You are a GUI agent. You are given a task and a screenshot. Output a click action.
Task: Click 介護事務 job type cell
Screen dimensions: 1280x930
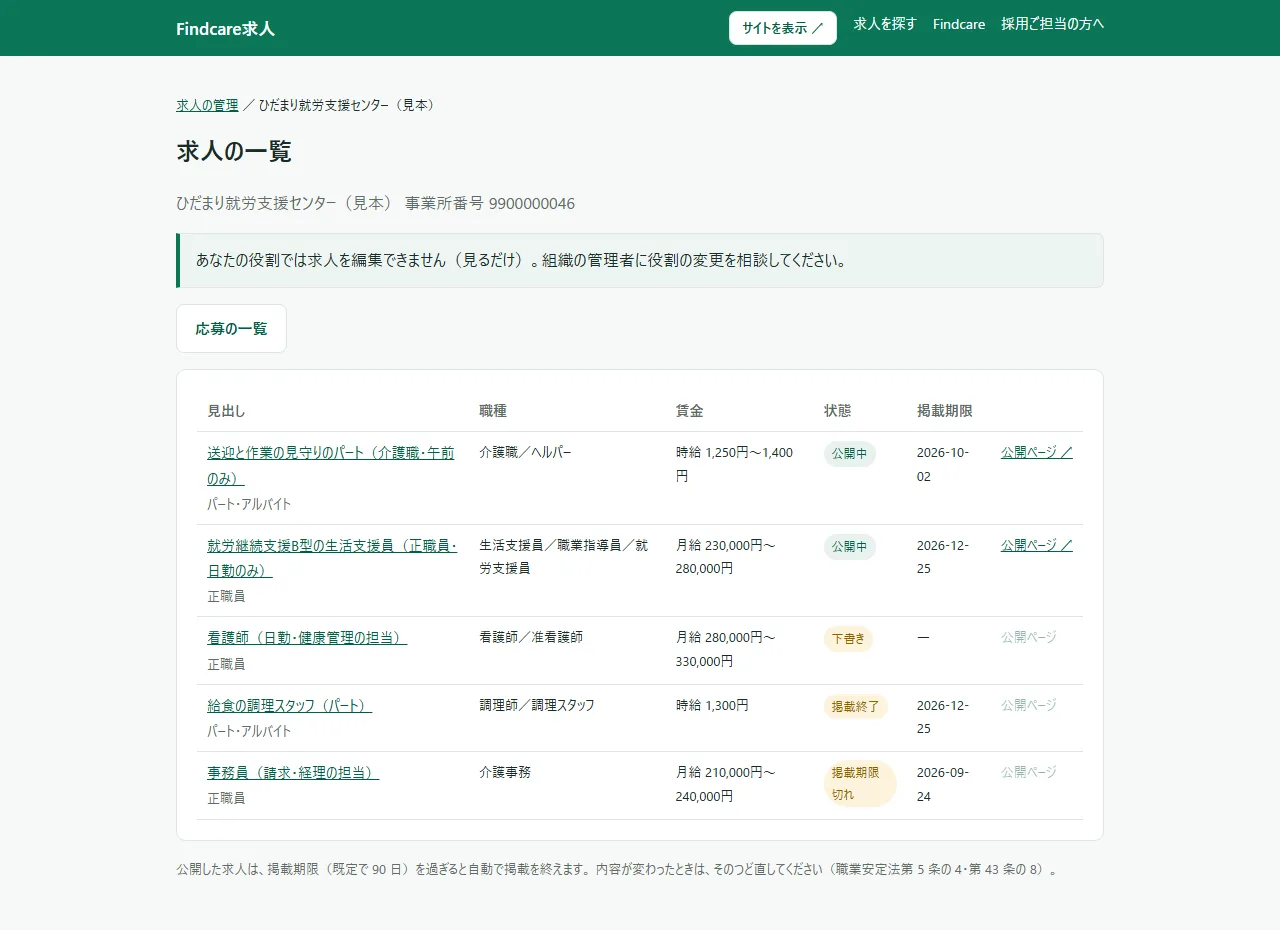tap(505, 772)
